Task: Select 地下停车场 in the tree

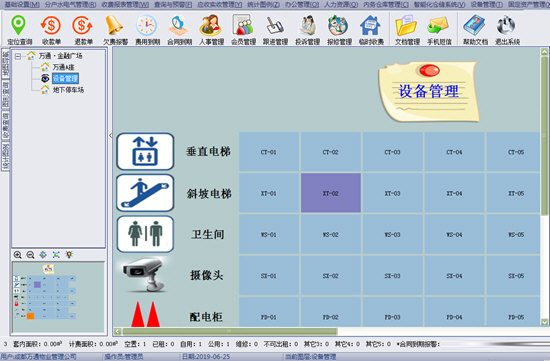Action: 68,90
